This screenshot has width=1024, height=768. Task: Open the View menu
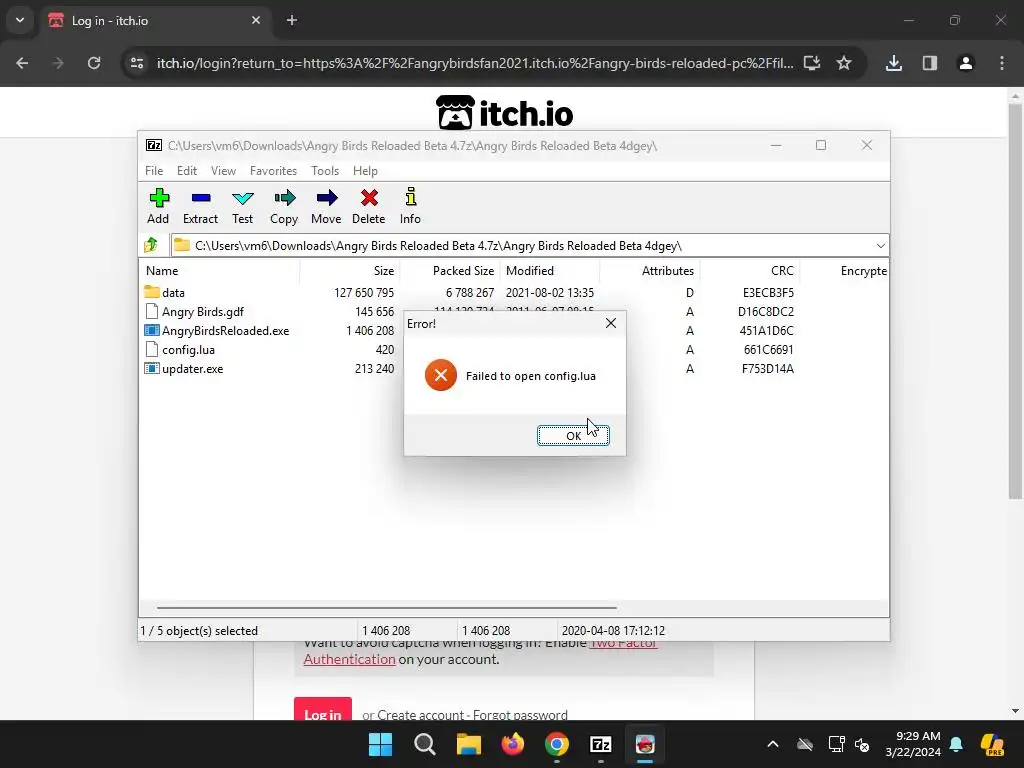pos(223,170)
